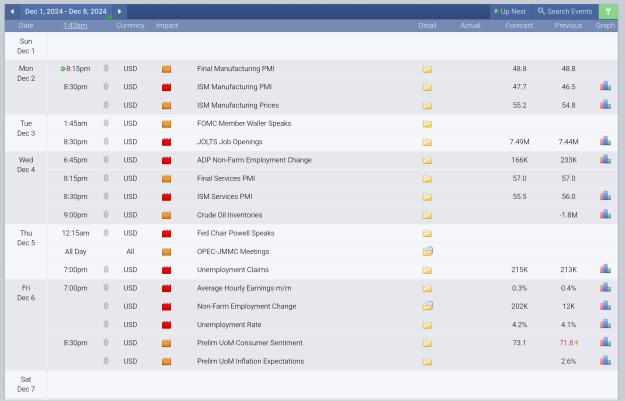Toggle alert bell for Fed Chair Powell Speaks
Image resolution: width=625 pixels, height=401 pixels.
click(106, 233)
